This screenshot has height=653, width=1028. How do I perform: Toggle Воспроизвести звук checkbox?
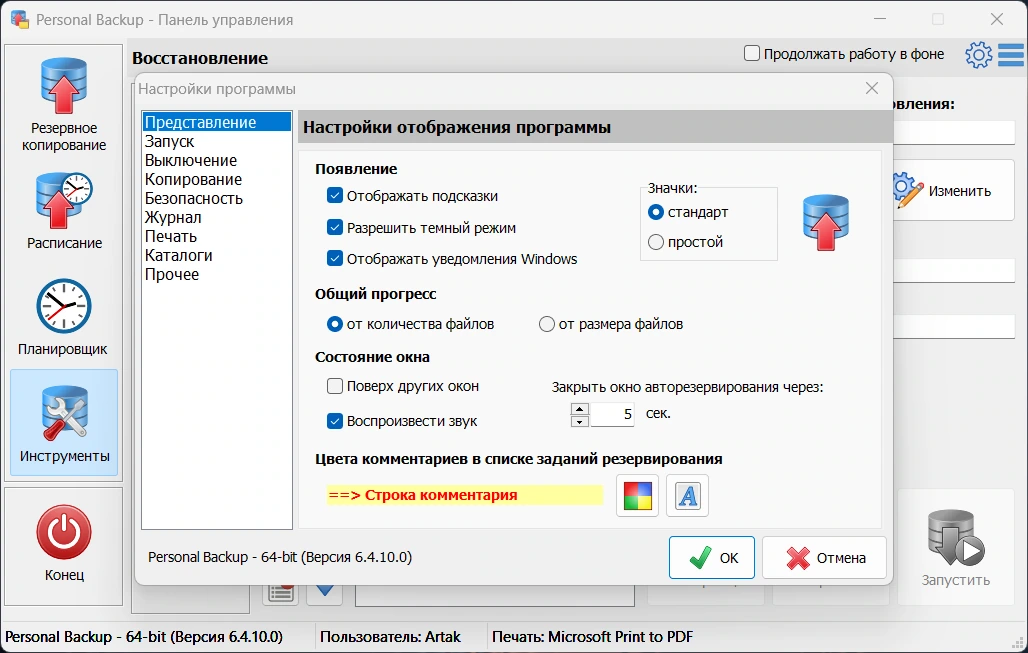(x=334, y=421)
